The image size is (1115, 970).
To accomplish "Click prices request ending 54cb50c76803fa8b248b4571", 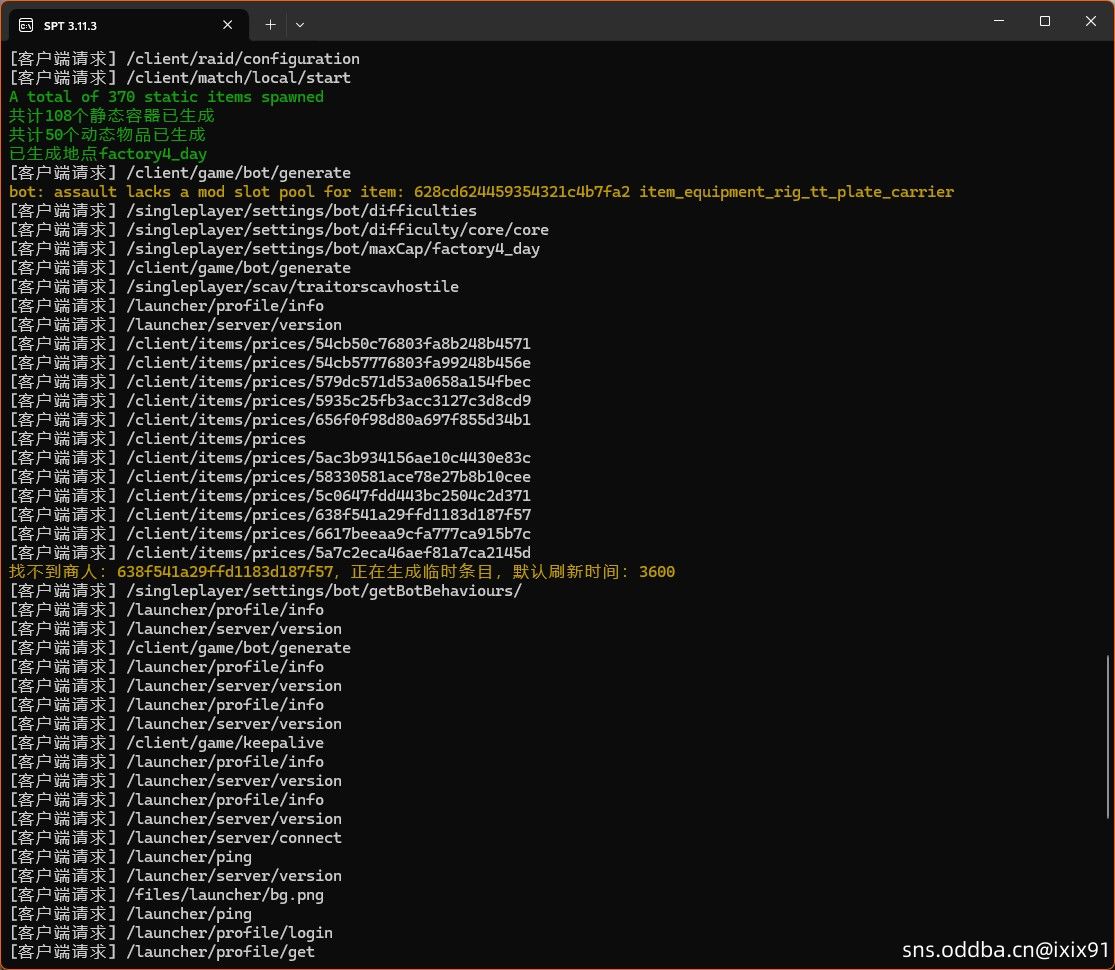I will click(x=270, y=344).
